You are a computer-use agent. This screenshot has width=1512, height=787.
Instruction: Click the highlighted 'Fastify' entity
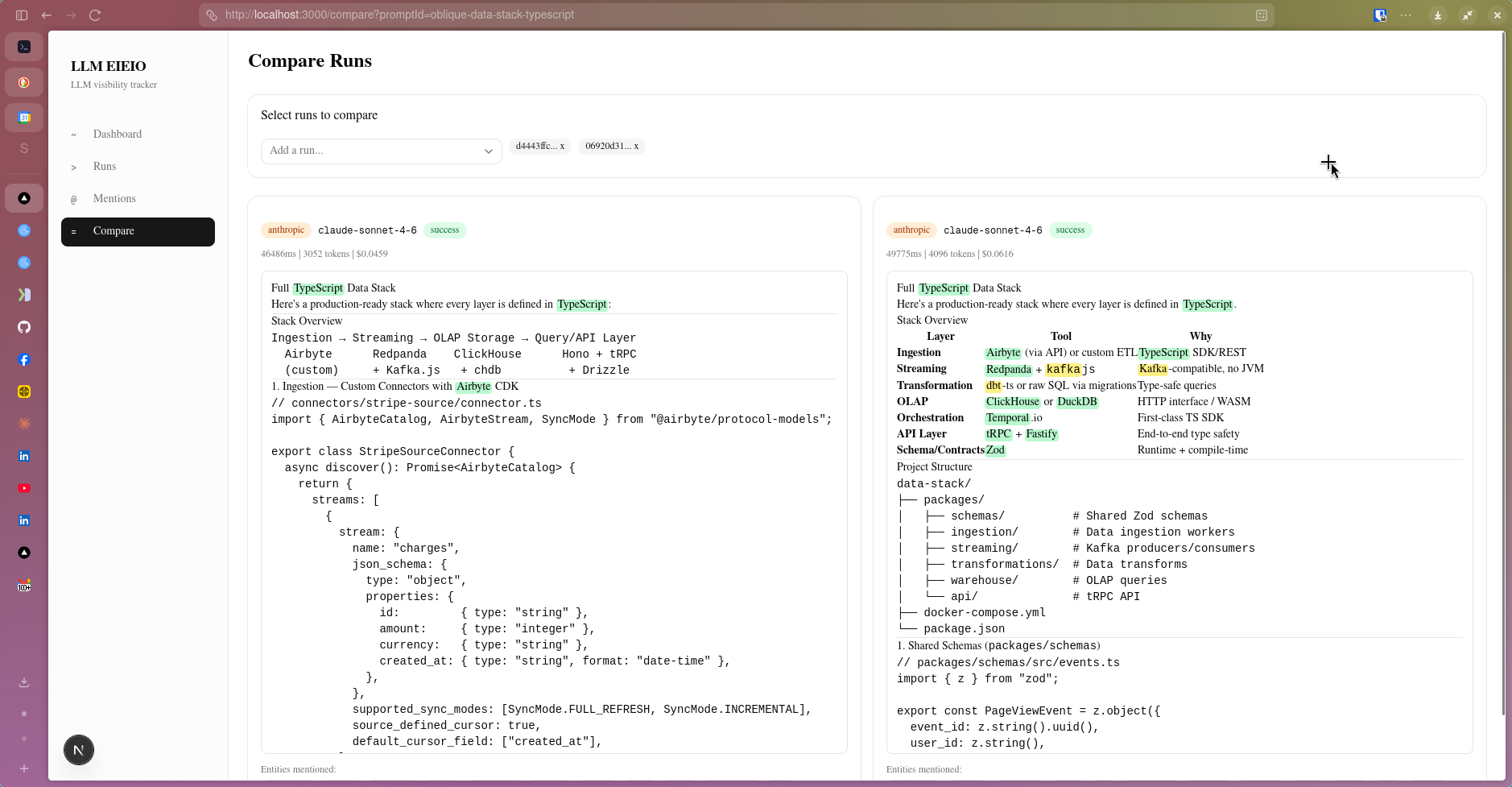[1041, 433]
